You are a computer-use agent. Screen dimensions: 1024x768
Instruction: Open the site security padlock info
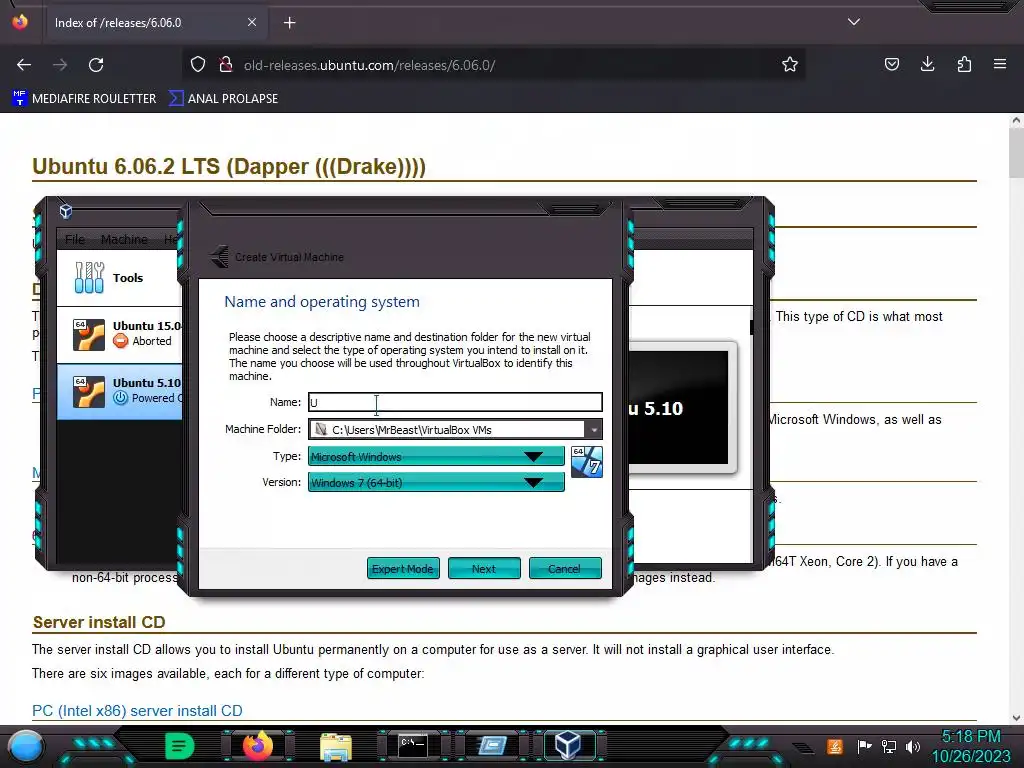tap(226, 65)
